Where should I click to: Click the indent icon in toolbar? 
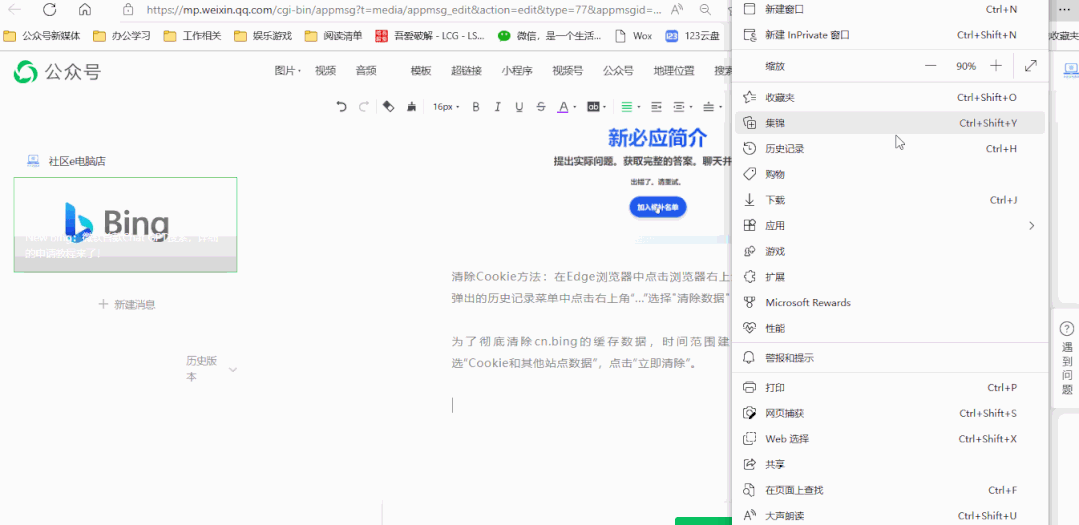point(656,107)
